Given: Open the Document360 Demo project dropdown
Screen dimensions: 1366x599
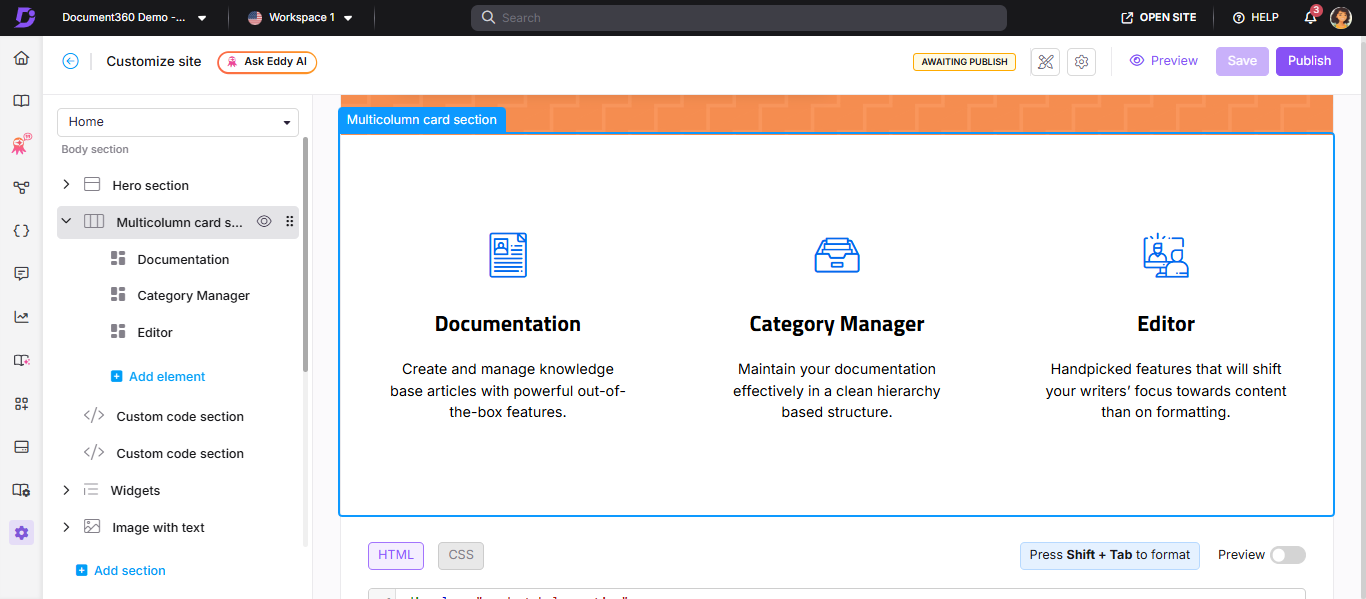Looking at the screenshot, I should 134,18.
